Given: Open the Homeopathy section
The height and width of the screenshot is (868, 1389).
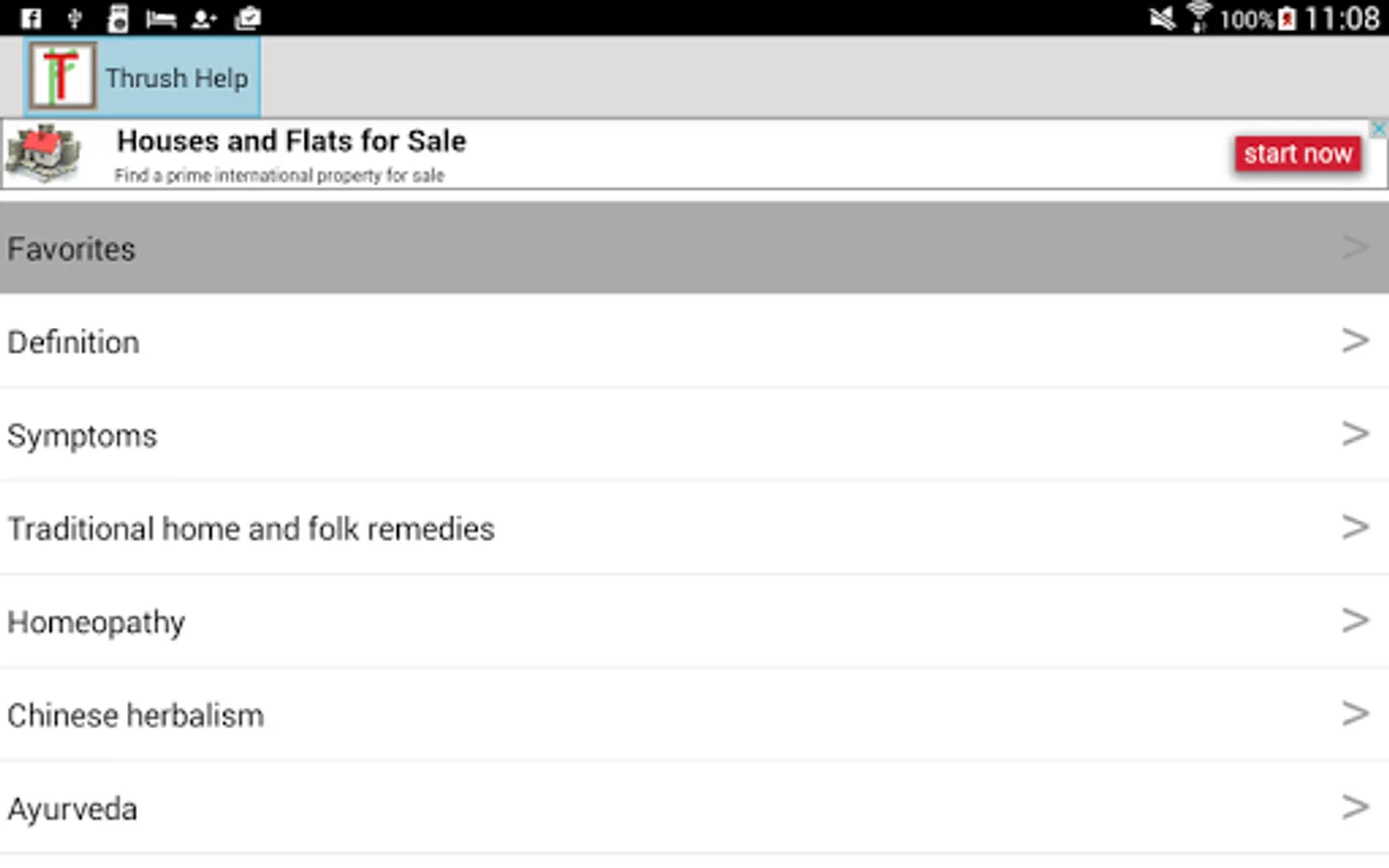Looking at the screenshot, I should [96, 622].
